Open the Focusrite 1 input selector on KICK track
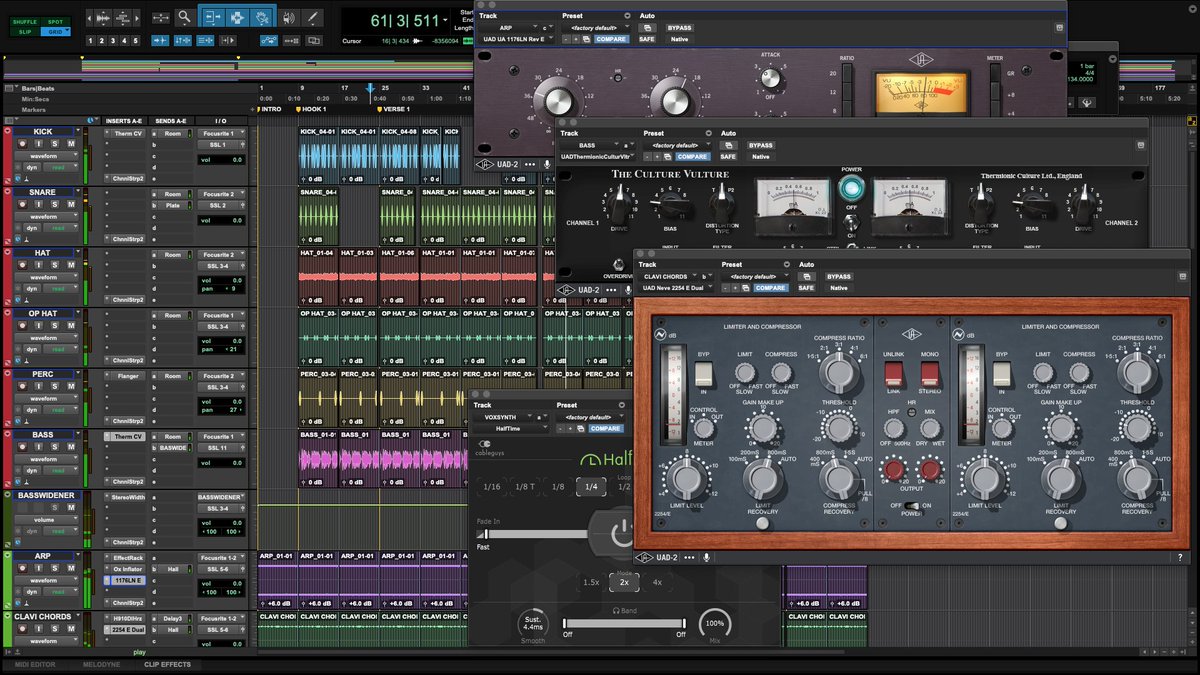 221,133
